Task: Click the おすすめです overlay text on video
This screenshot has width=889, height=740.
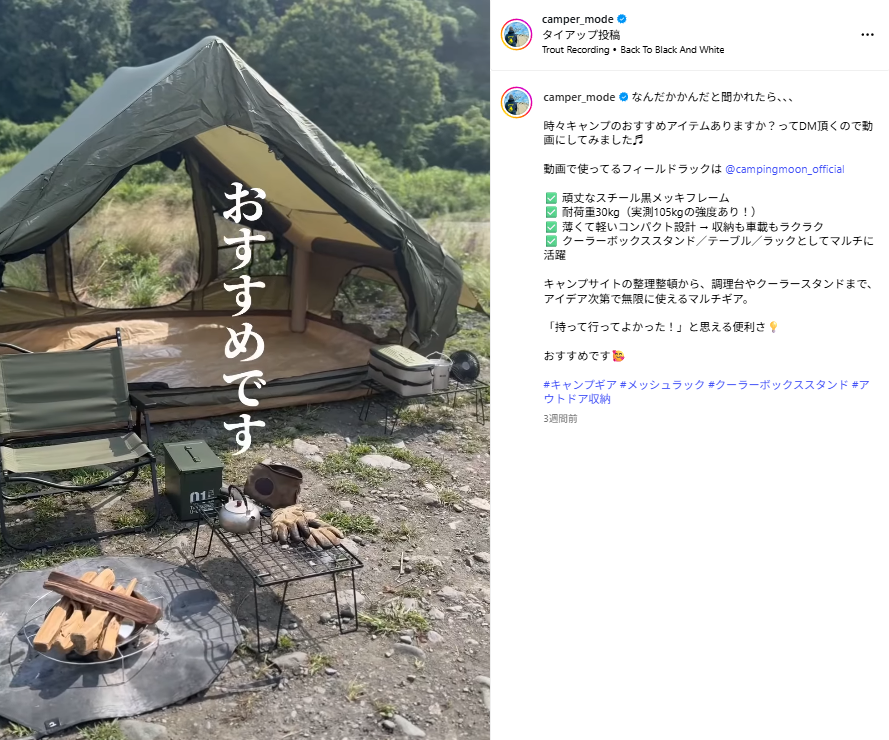Action: (x=244, y=318)
